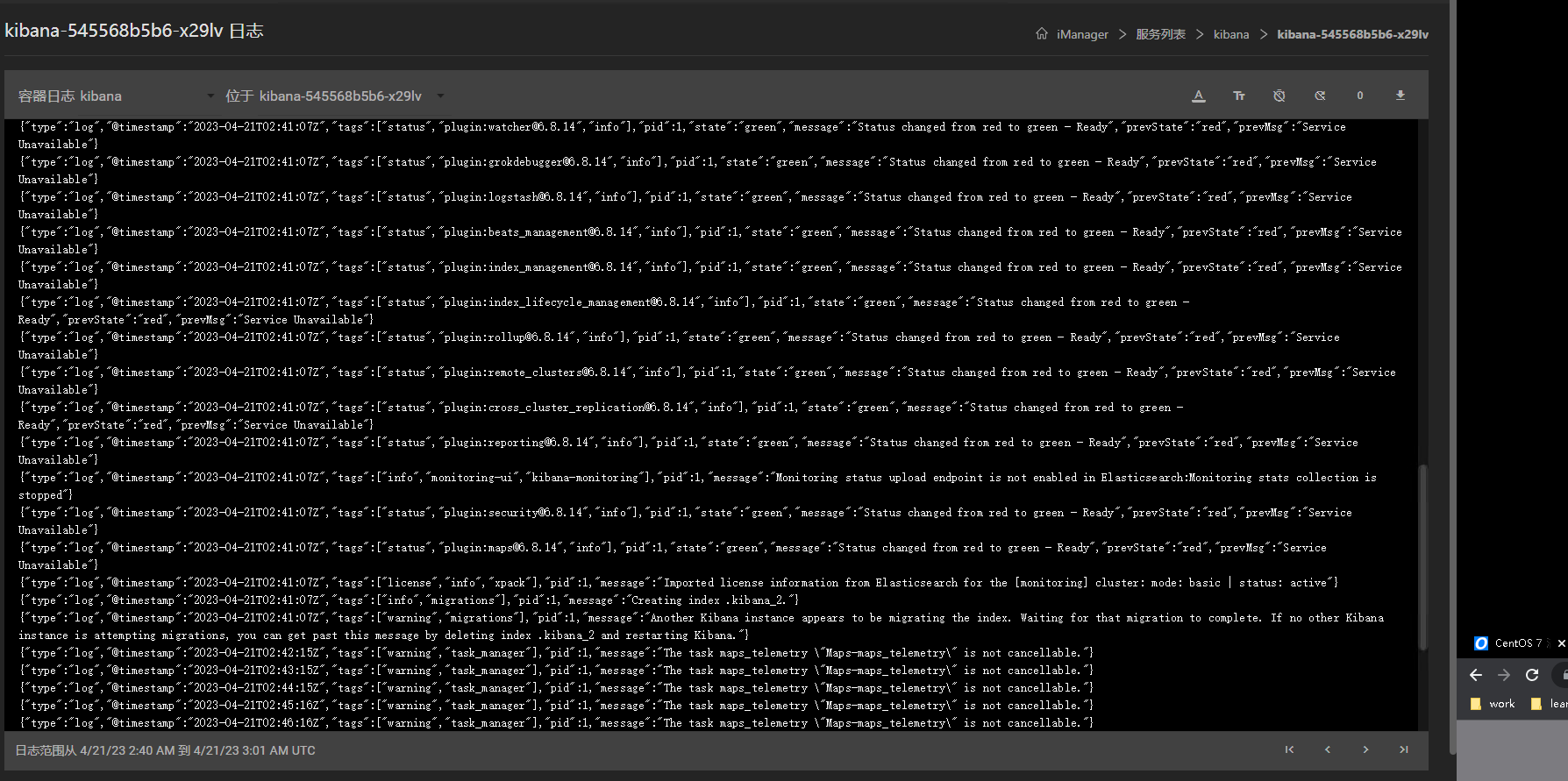Click the plugin:reporting log entry
This screenshot has width=1568, height=781.
pos(688,451)
